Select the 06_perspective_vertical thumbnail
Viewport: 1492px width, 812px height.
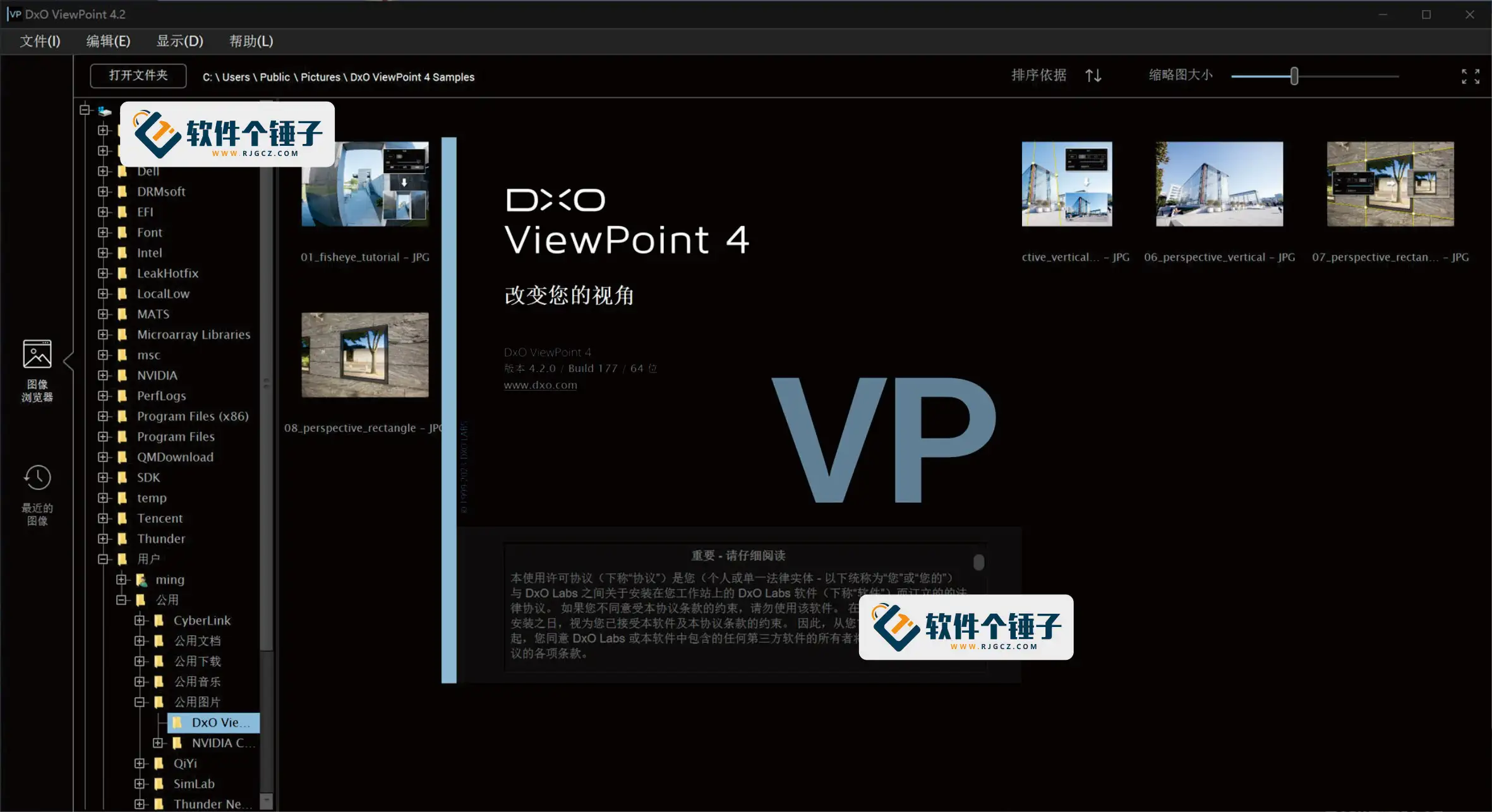pyautogui.click(x=1219, y=184)
